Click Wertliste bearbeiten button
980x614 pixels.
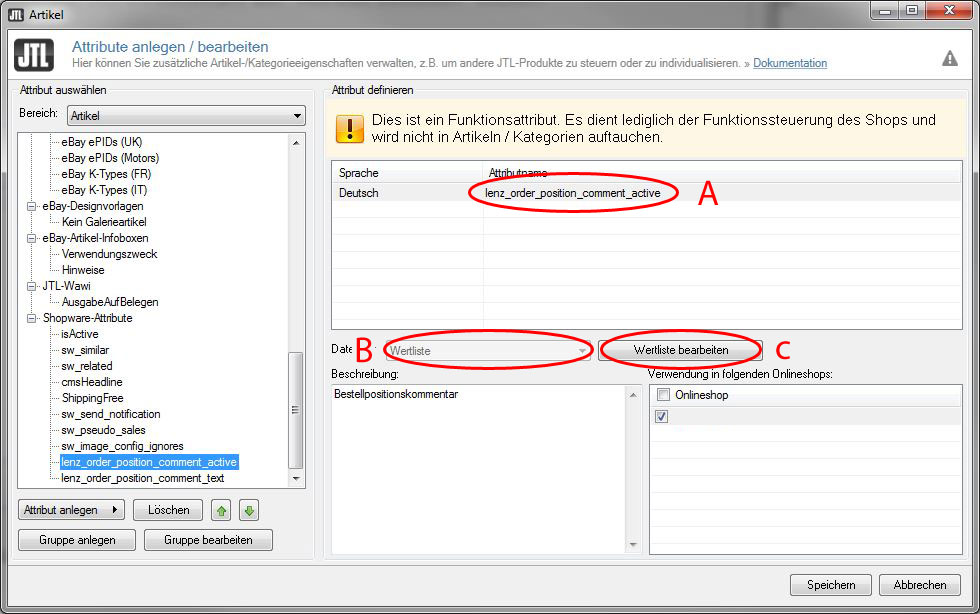[680, 350]
